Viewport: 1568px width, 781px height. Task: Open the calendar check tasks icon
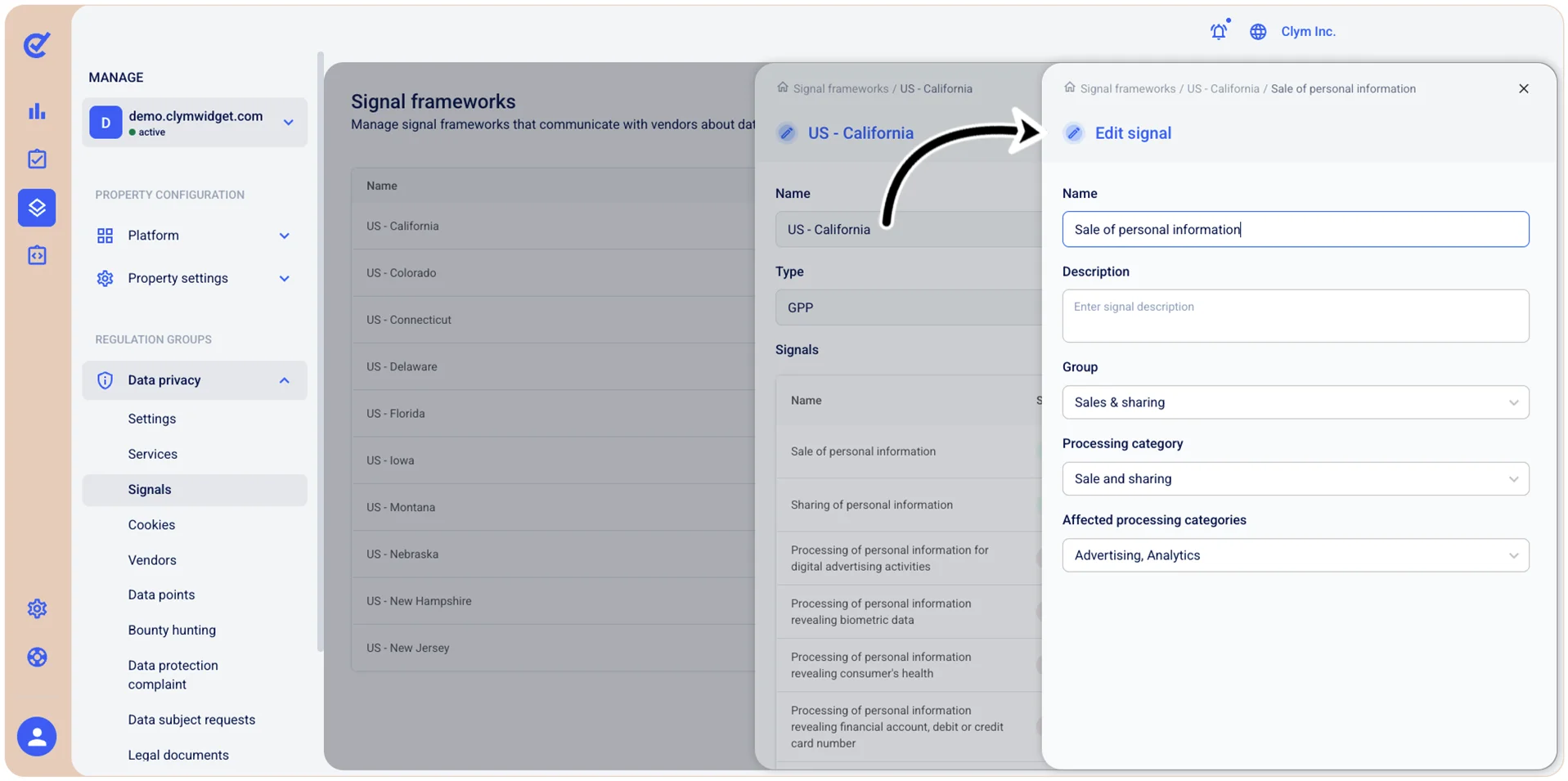pos(37,159)
